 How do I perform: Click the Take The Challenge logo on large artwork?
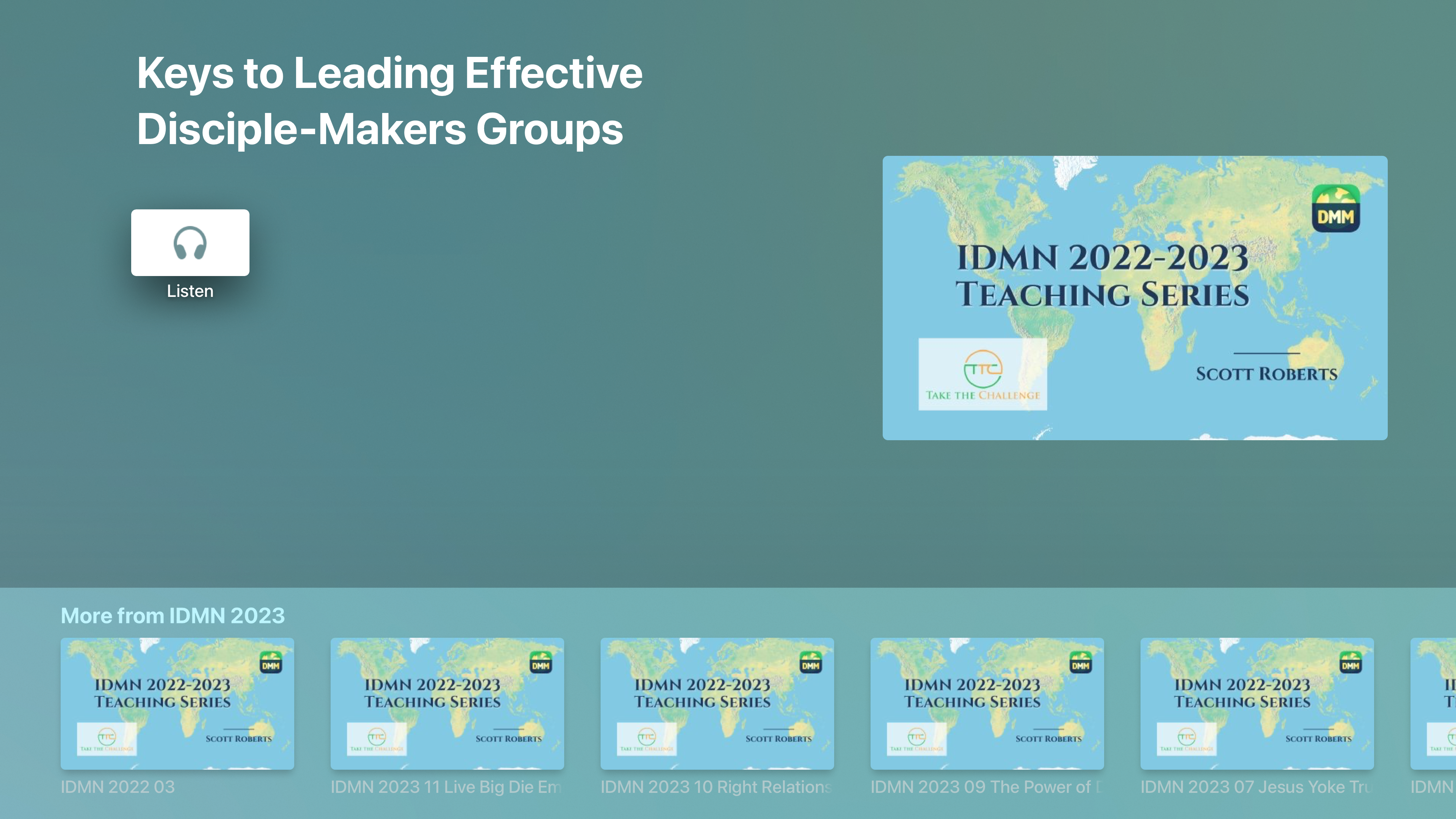click(983, 374)
